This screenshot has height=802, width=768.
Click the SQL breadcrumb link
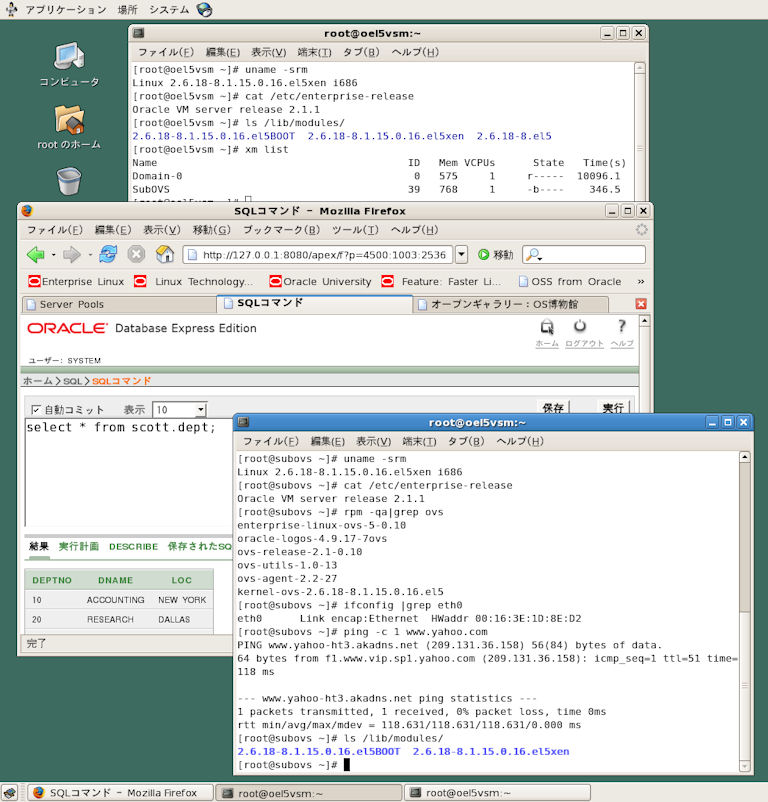coord(72,381)
